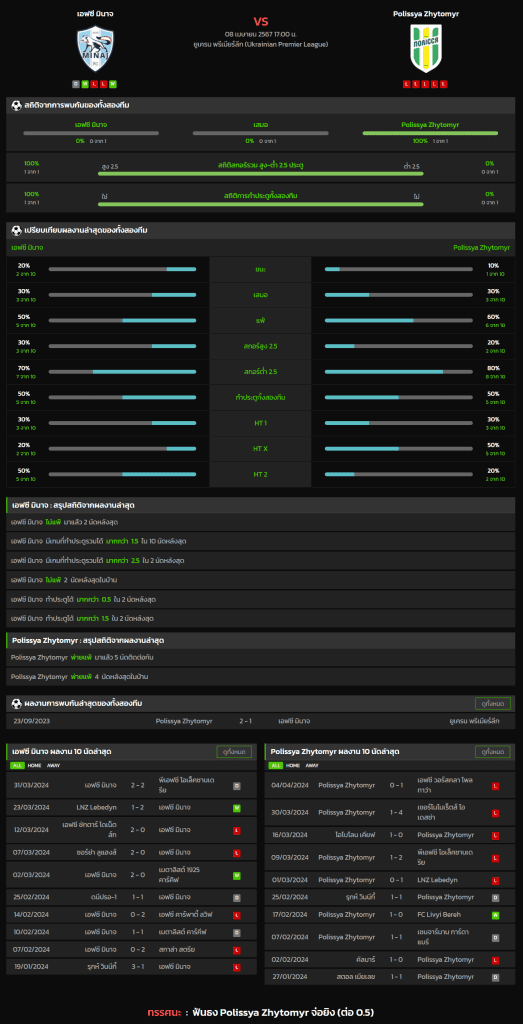Screen dimensions: 523x1024
Task: Click green W badge on 23/03/2024 LNZ Lebedyn row
Action: (236, 808)
